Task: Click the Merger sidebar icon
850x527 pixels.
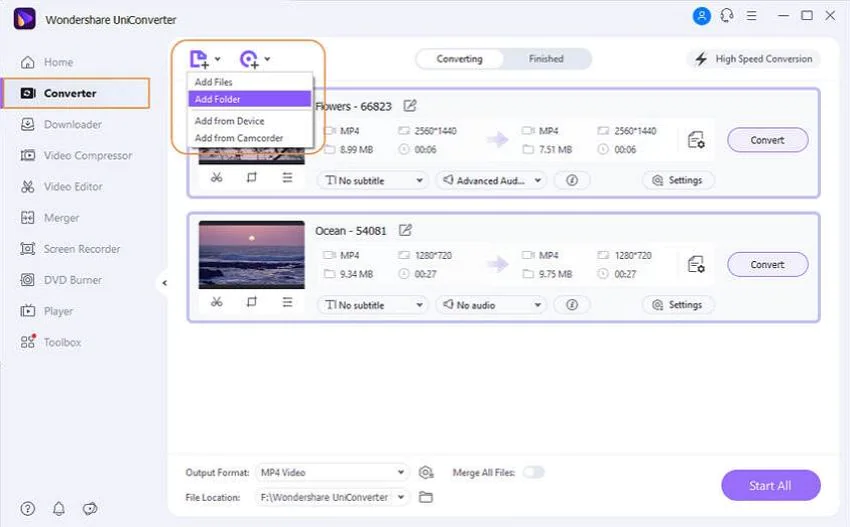Action: click(27, 218)
